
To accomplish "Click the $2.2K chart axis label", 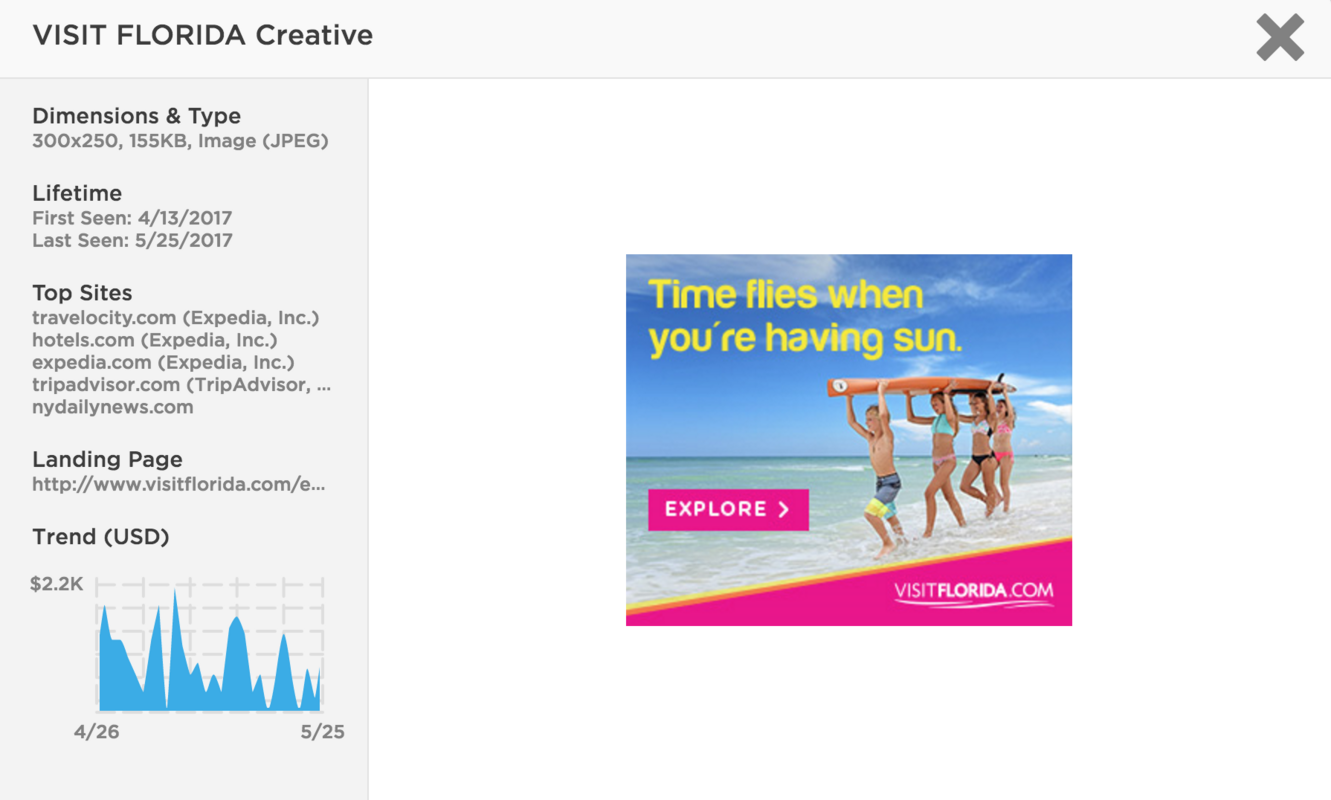I will tap(57, 584).
